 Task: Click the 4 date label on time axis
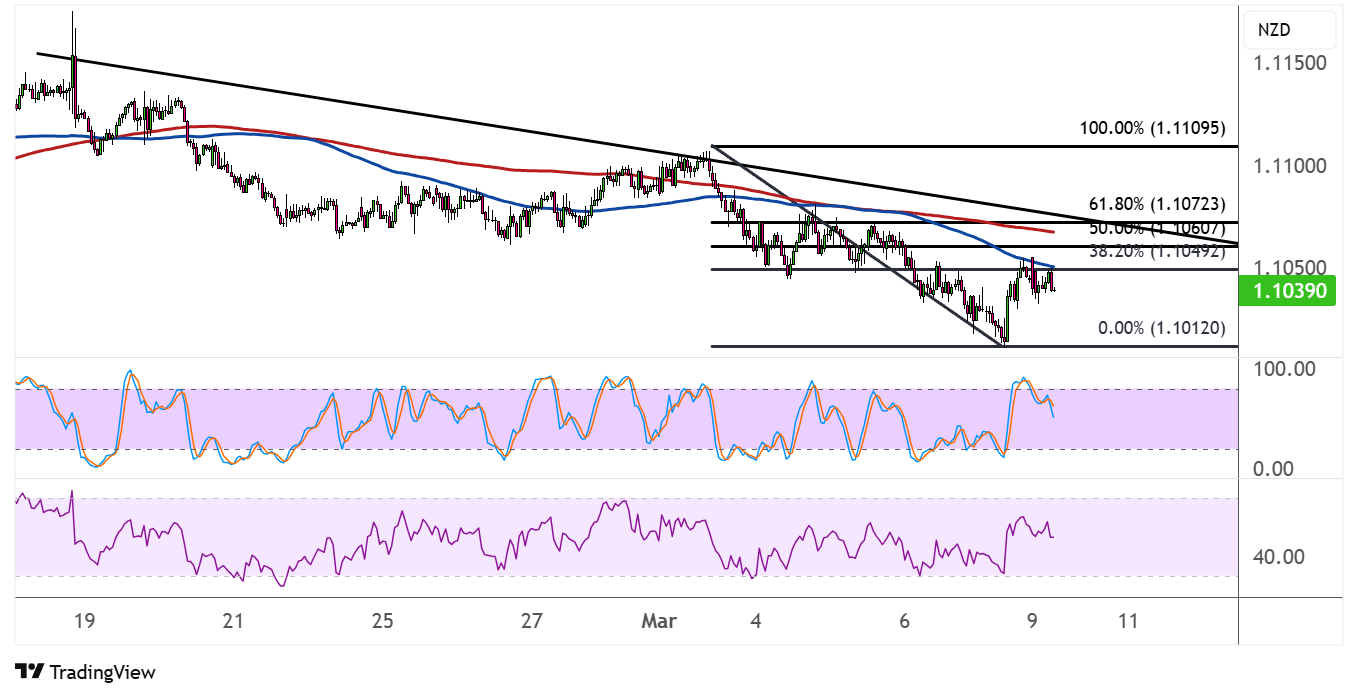(756, 621)
